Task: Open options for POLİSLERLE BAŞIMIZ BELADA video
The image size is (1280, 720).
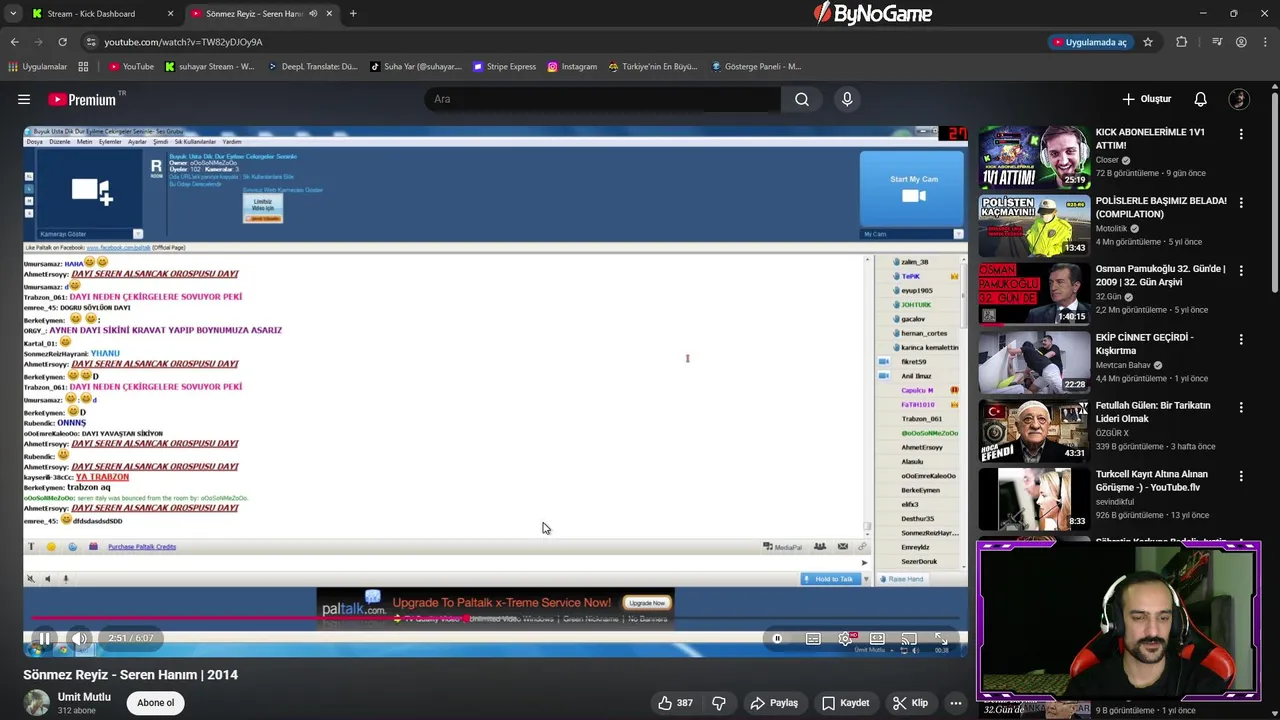Action: click(1241, 202)
